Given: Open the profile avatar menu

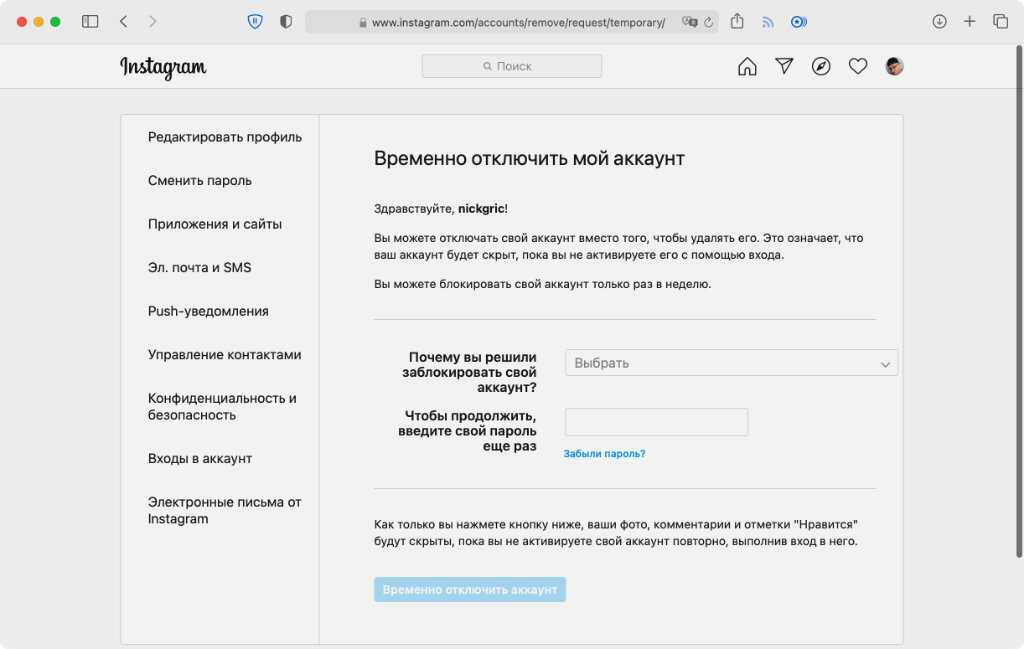Looking at the screenshot, I should pyautogui.click(x=894, y=67).
